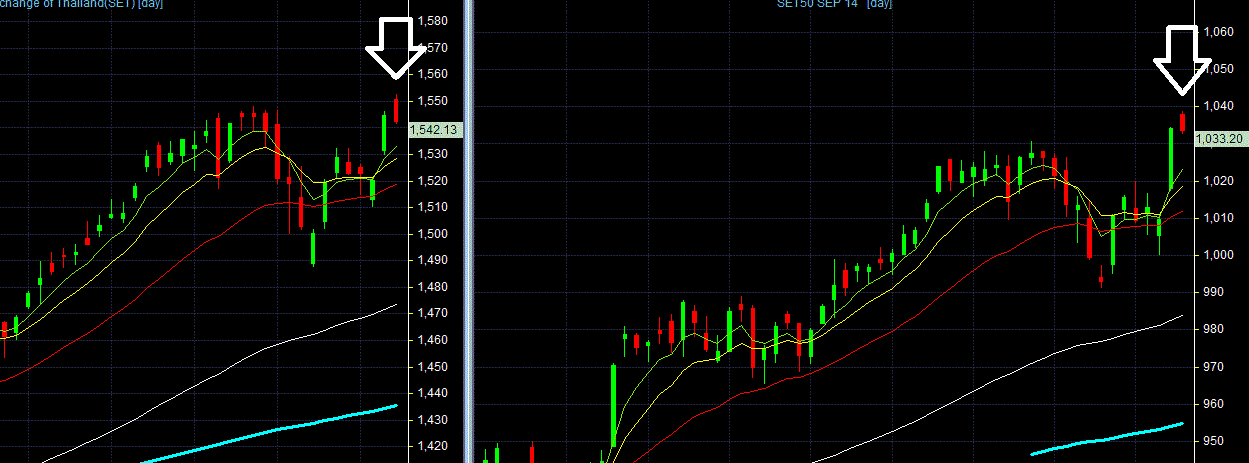Click the 1,560 price axis value
This screenshot has width=1249, height=463.
432,74
